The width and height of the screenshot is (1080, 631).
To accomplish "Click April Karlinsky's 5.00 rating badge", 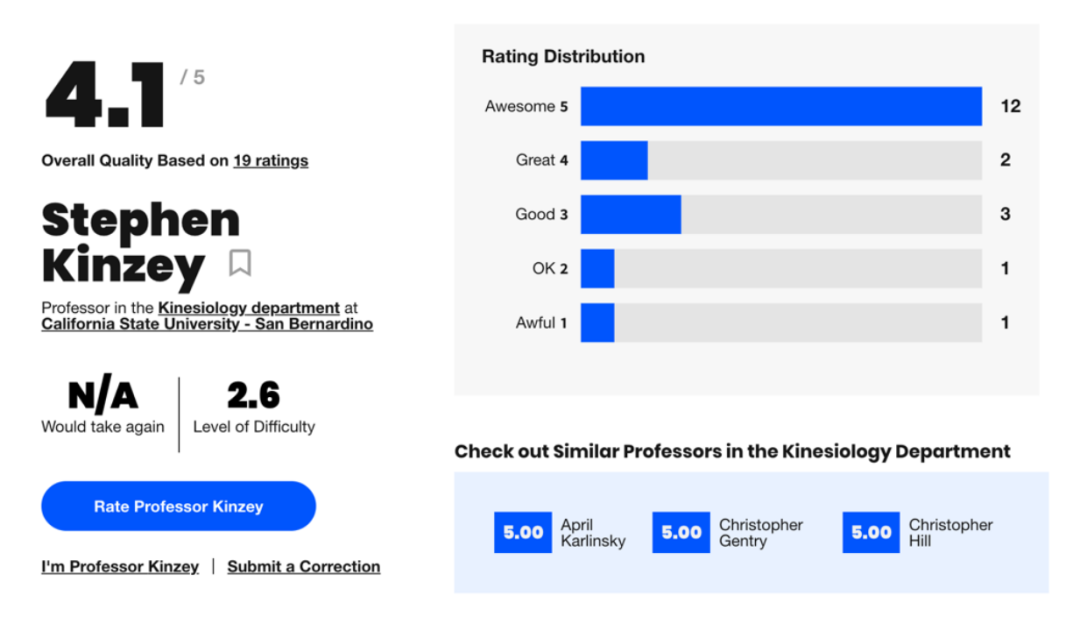I will pos(522,533).
